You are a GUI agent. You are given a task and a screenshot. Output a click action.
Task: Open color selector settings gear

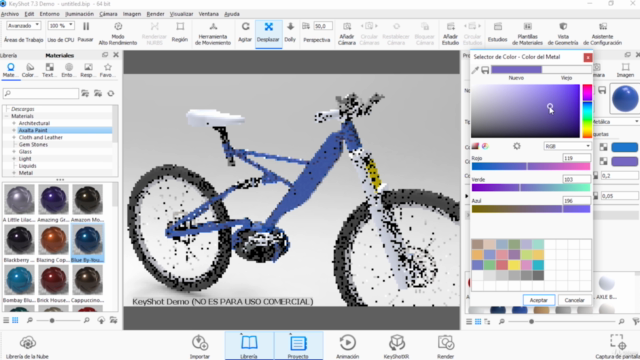pos(517,146)
